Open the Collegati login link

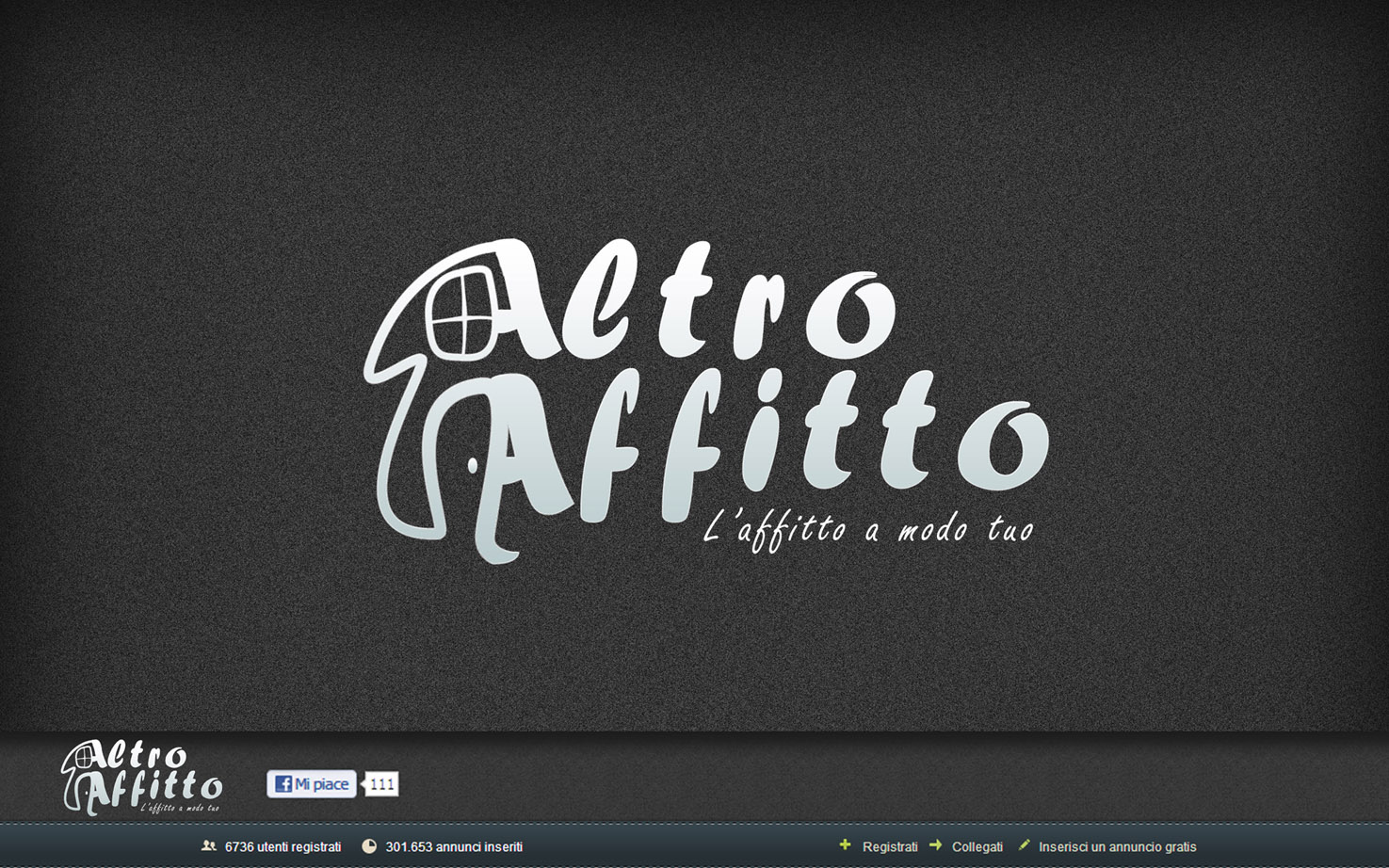tap(977, 847)
